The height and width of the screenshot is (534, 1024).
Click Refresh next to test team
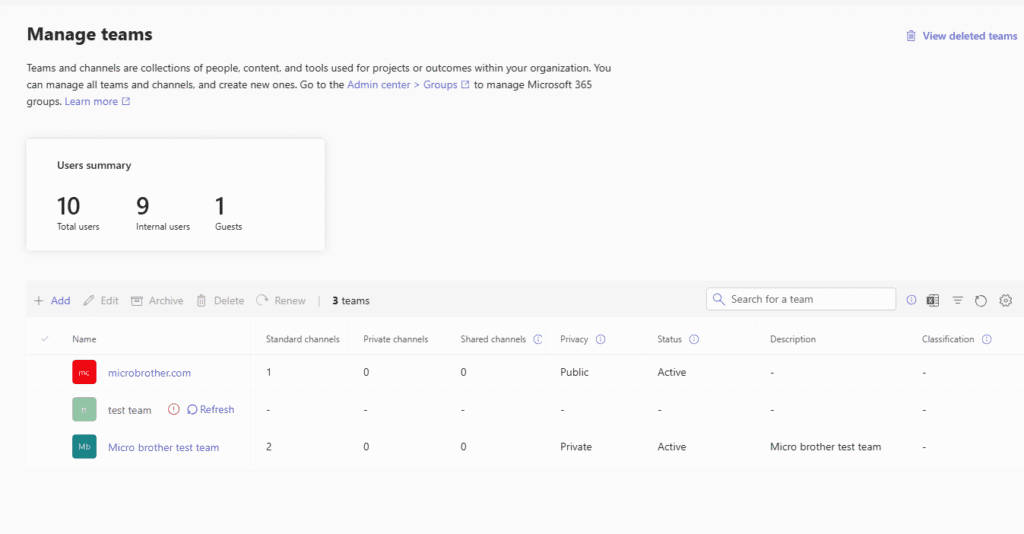211,409
